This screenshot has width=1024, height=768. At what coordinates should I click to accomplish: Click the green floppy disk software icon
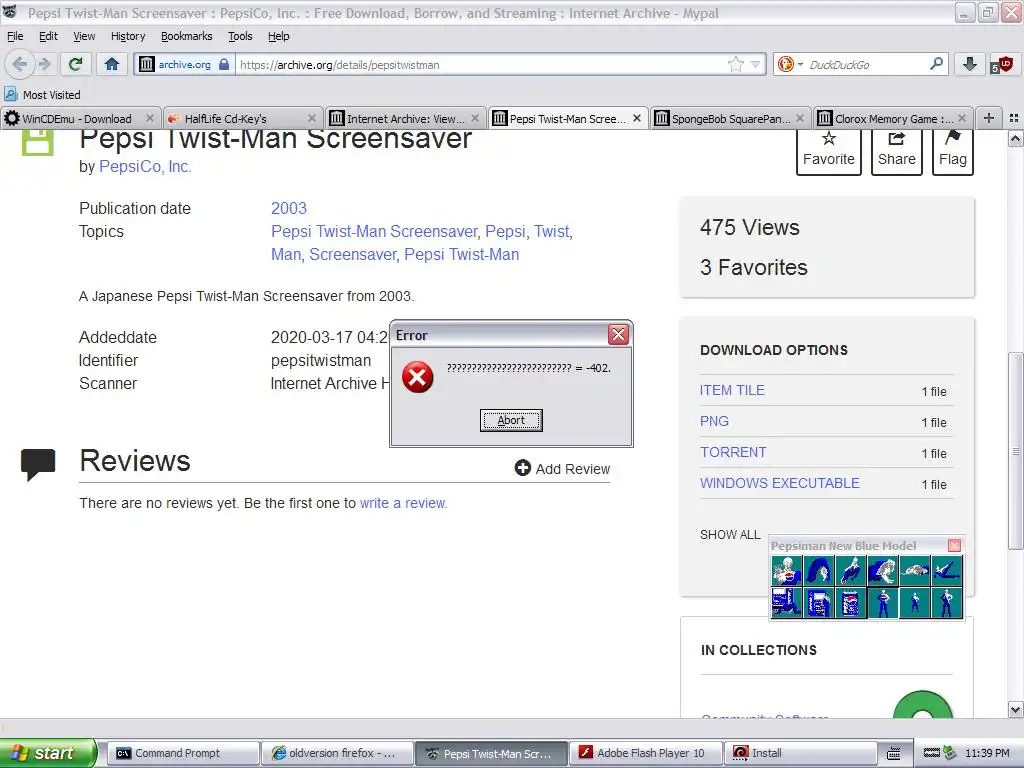click(x=37, y=142)
